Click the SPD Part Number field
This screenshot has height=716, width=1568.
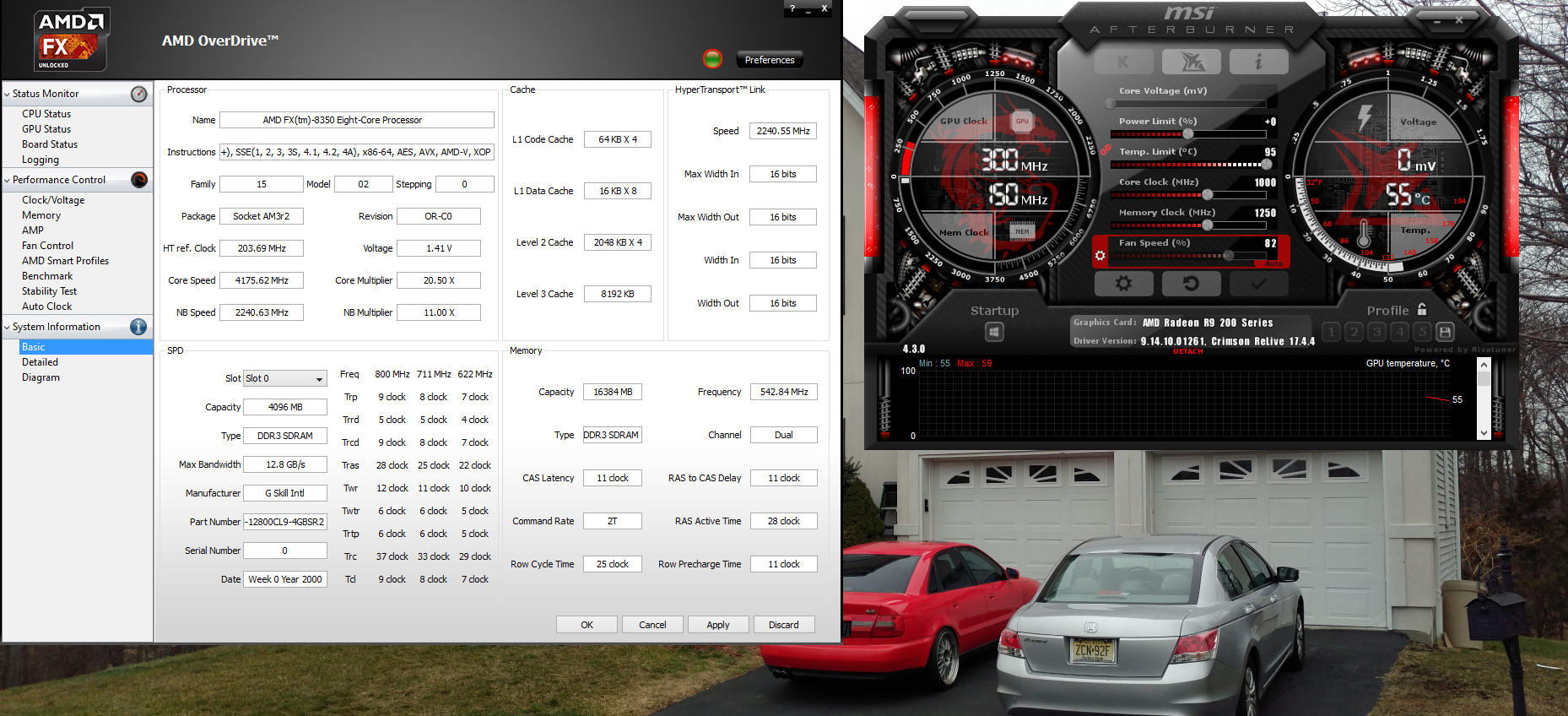(285, 522)
